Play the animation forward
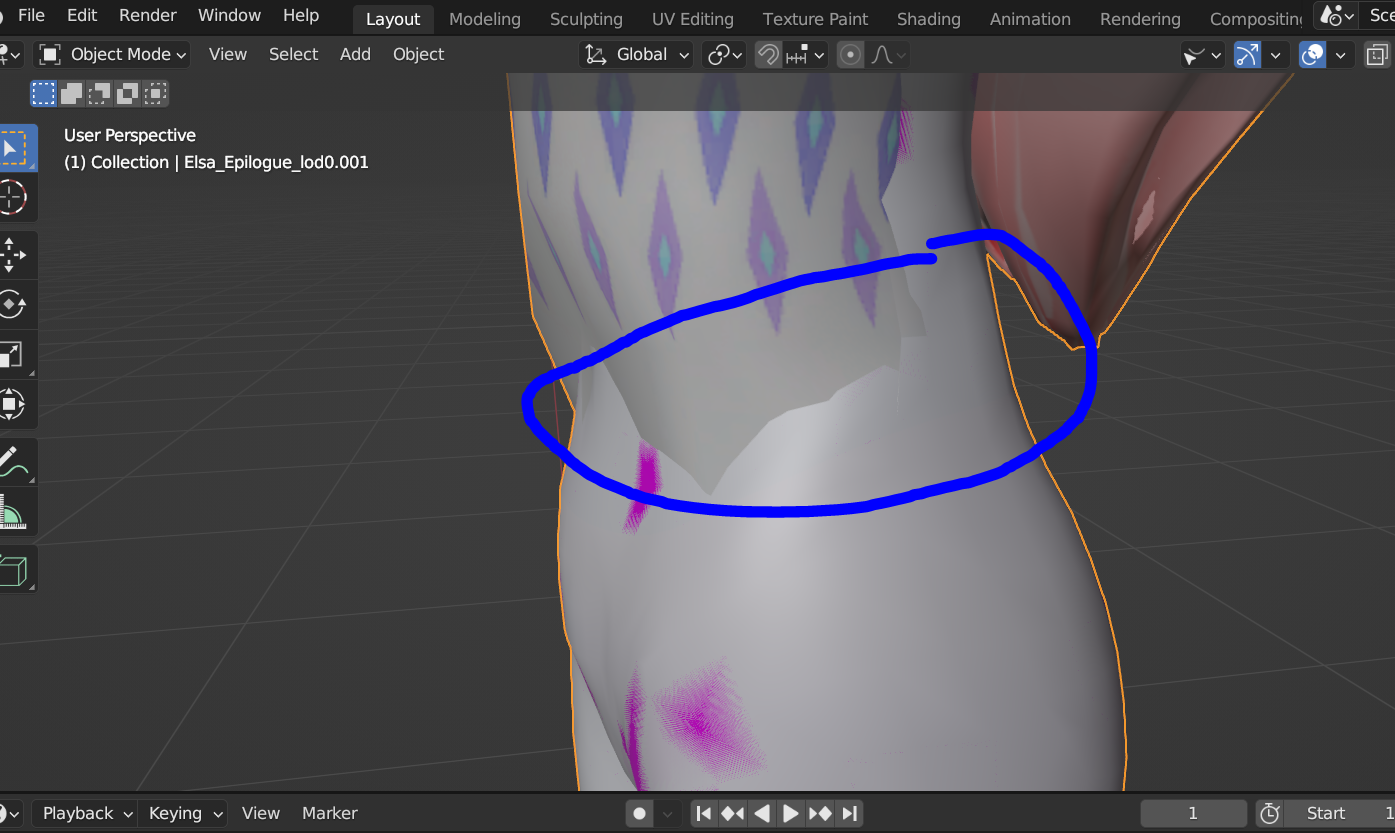 point(791,813)
